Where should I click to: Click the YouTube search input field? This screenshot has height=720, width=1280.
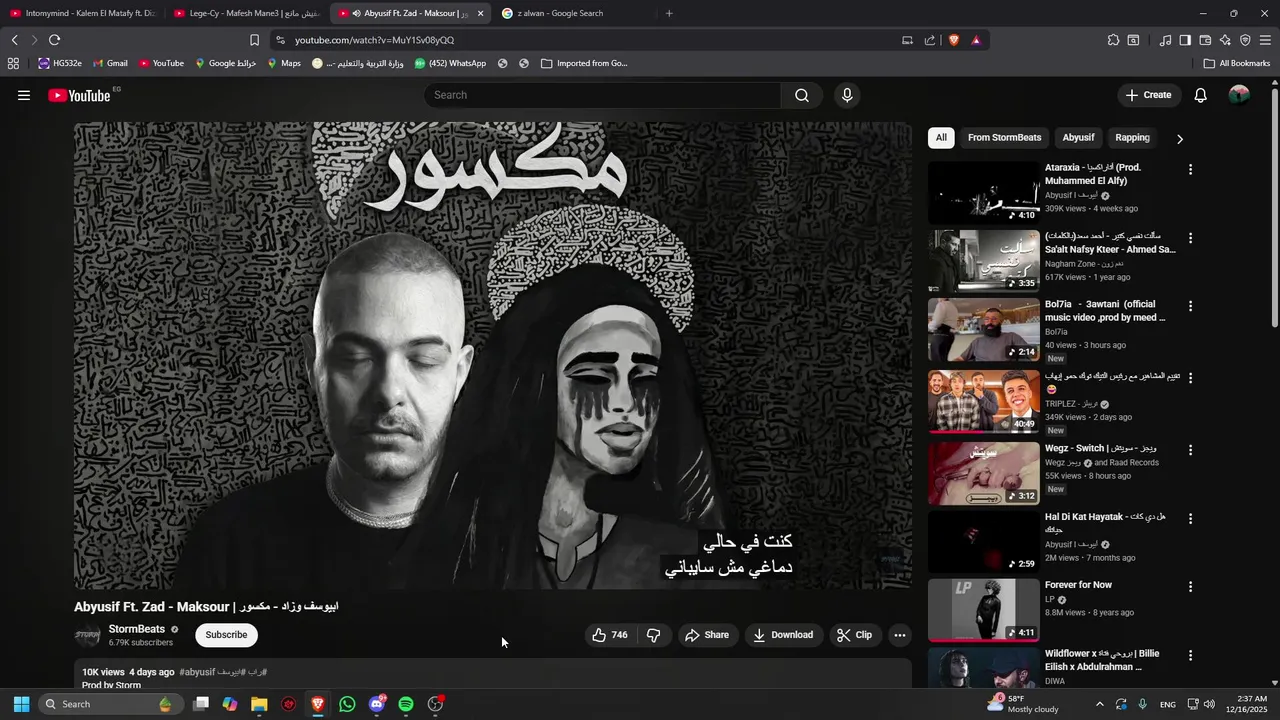tap(603, 95)
